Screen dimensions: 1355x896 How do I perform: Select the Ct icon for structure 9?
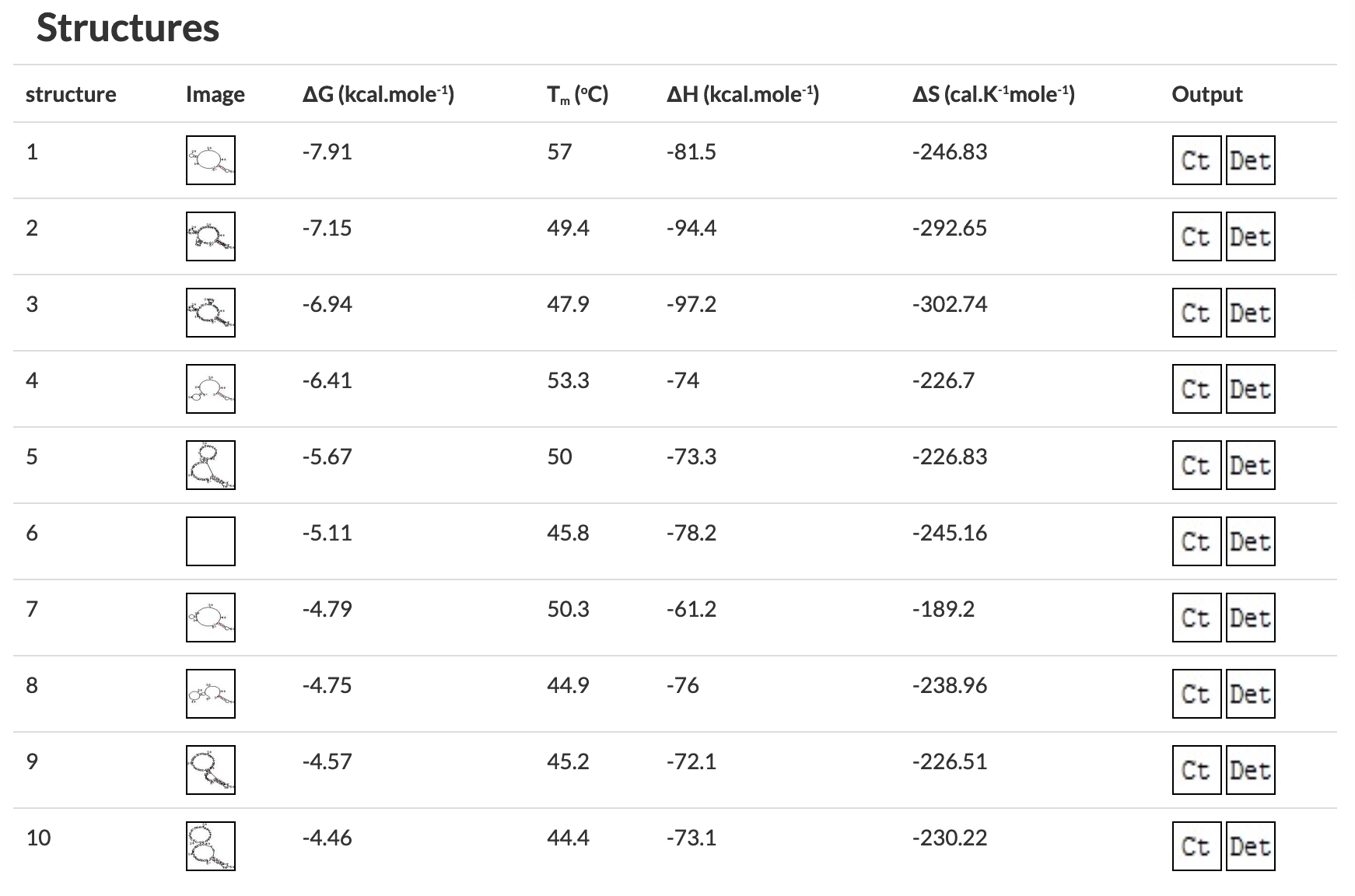1196,770
